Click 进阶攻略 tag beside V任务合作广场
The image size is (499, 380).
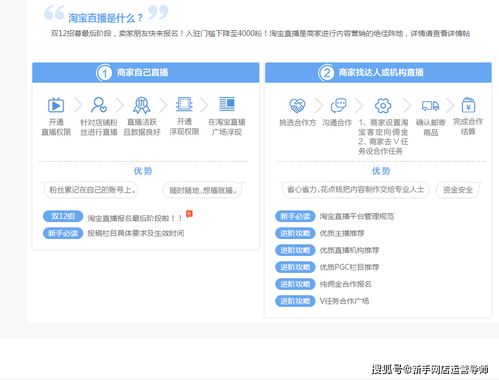point(295,301)
